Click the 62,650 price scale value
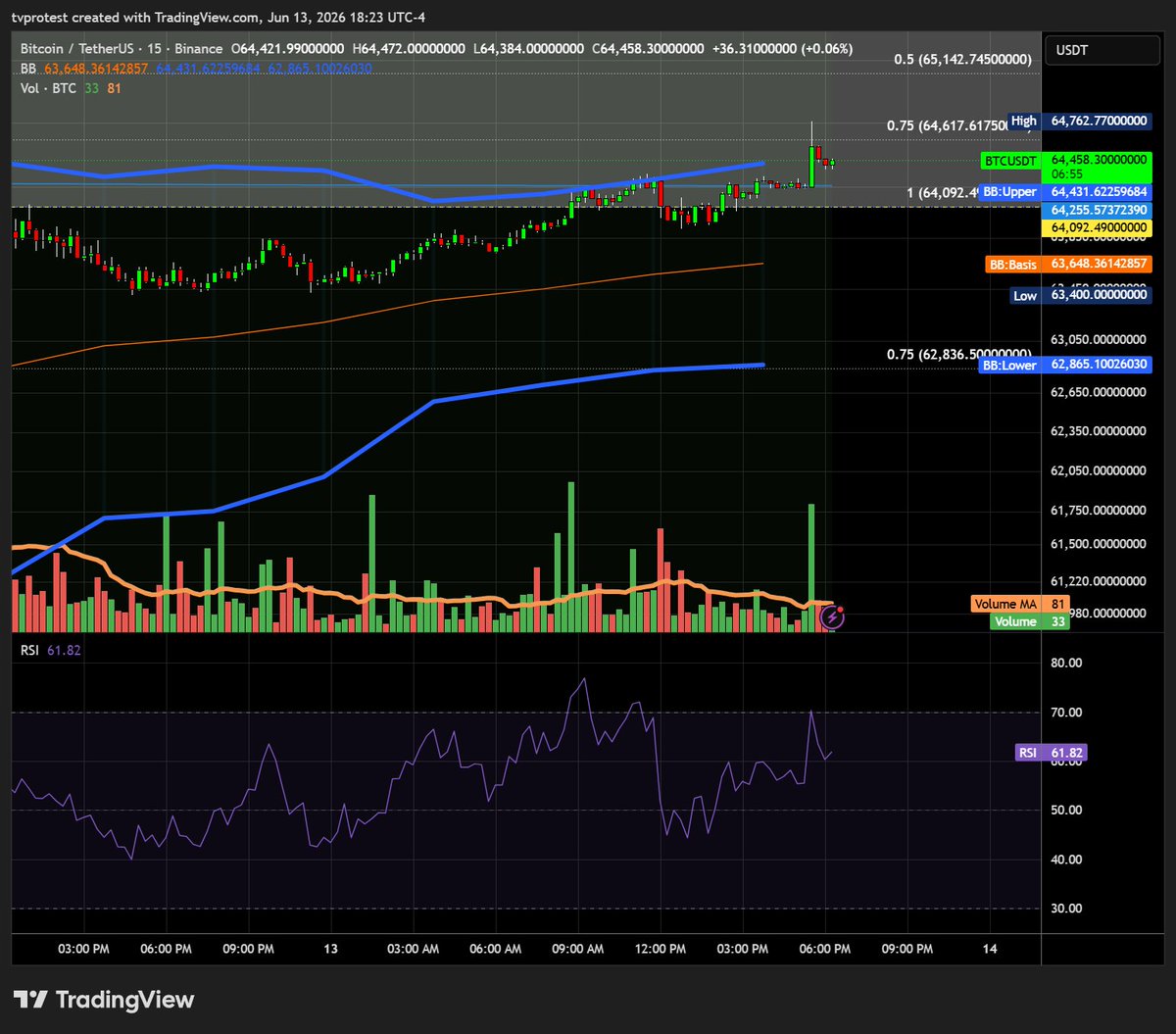 click(1098, 392)
